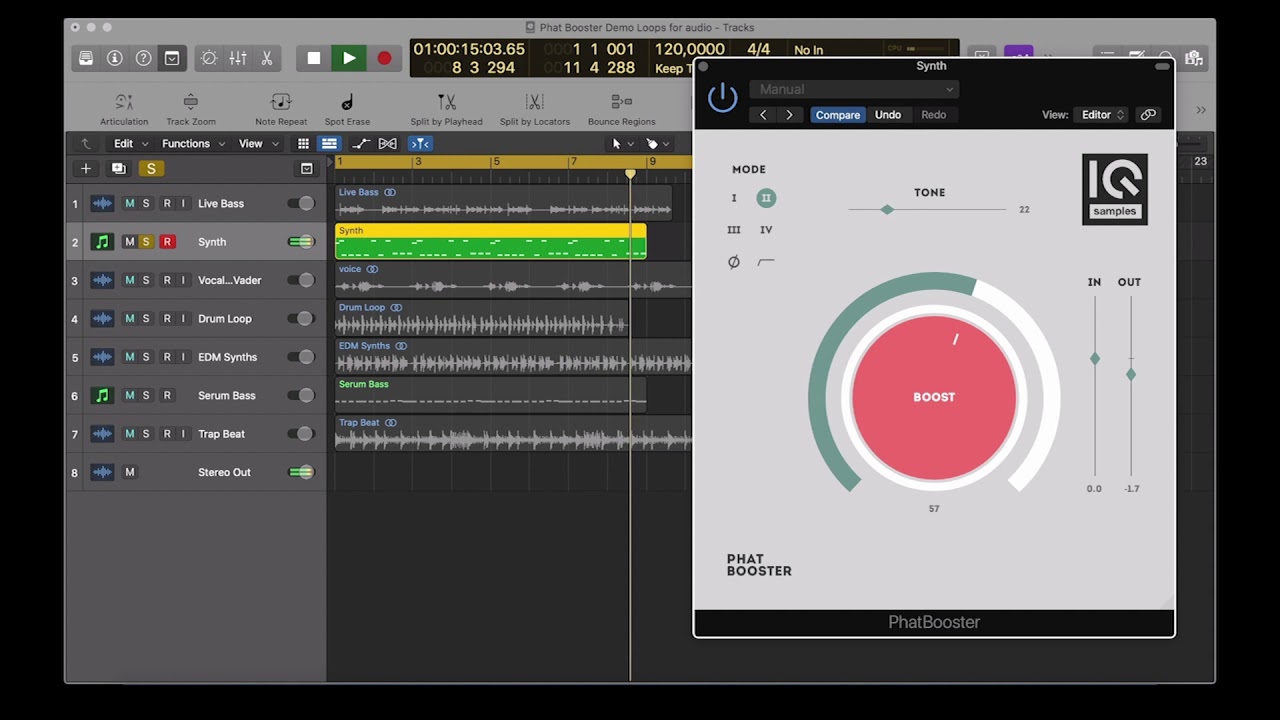Viewport: 1280px width, 720px height.
Task: Open track header options dropdown icon
Action: (307, 169)
